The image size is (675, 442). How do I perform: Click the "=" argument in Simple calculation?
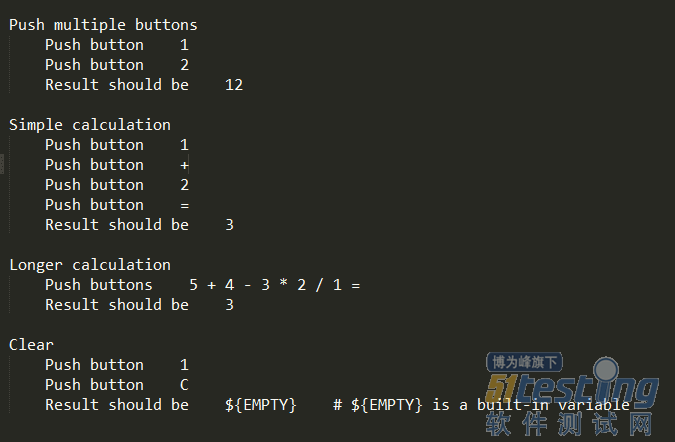[x=185, y=205]
